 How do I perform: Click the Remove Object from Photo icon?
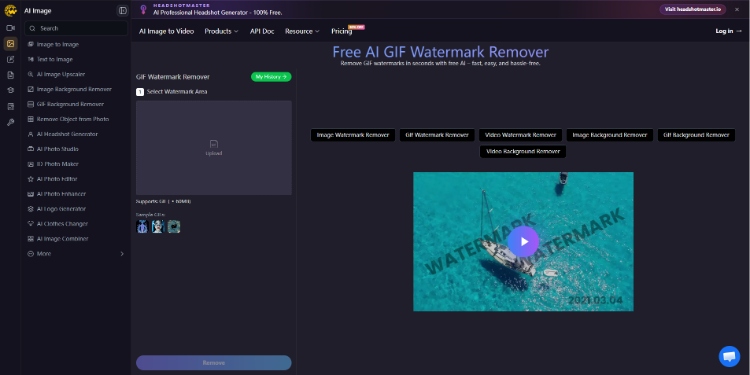click(31, 119)
